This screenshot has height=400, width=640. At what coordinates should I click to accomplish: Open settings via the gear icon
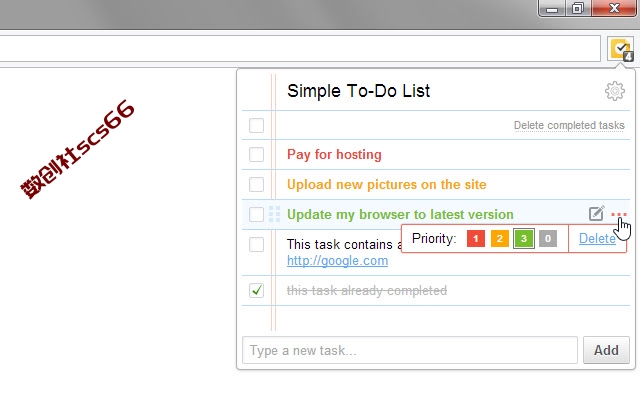[x=615, y=91]
